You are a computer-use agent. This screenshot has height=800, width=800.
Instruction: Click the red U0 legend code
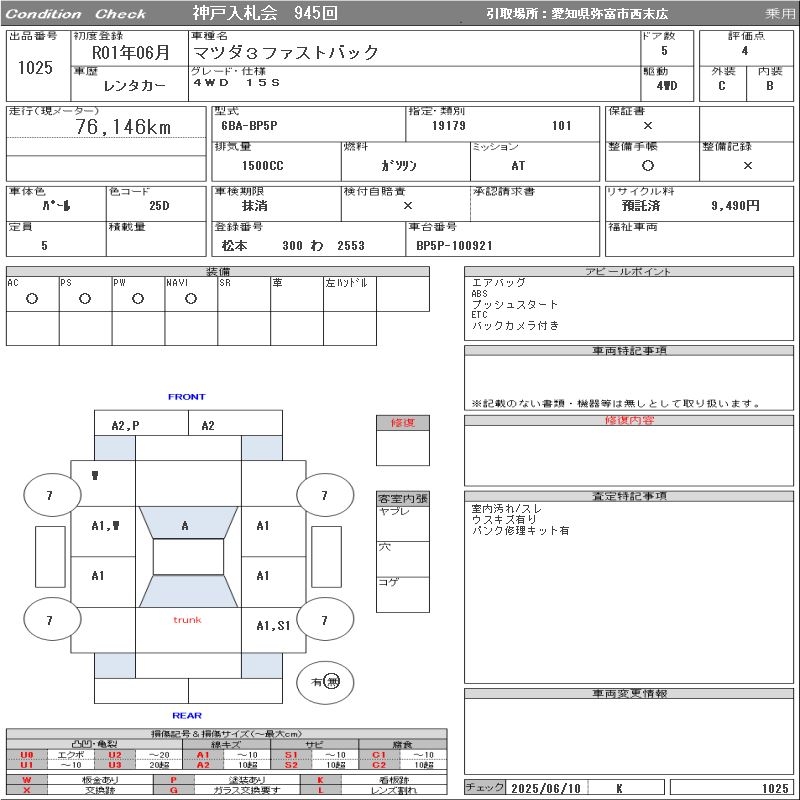(27, 755)
